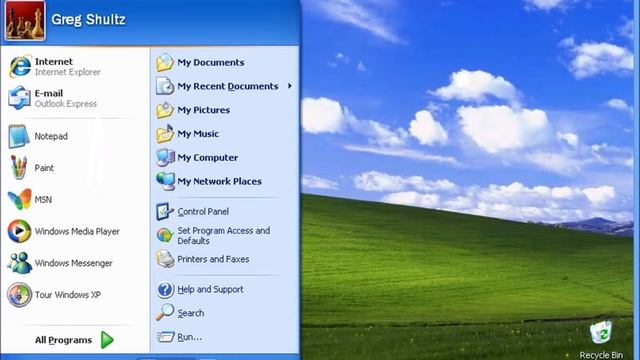
Task: Choose Windows Media Player entry text
Action: (x=77, y=231)
